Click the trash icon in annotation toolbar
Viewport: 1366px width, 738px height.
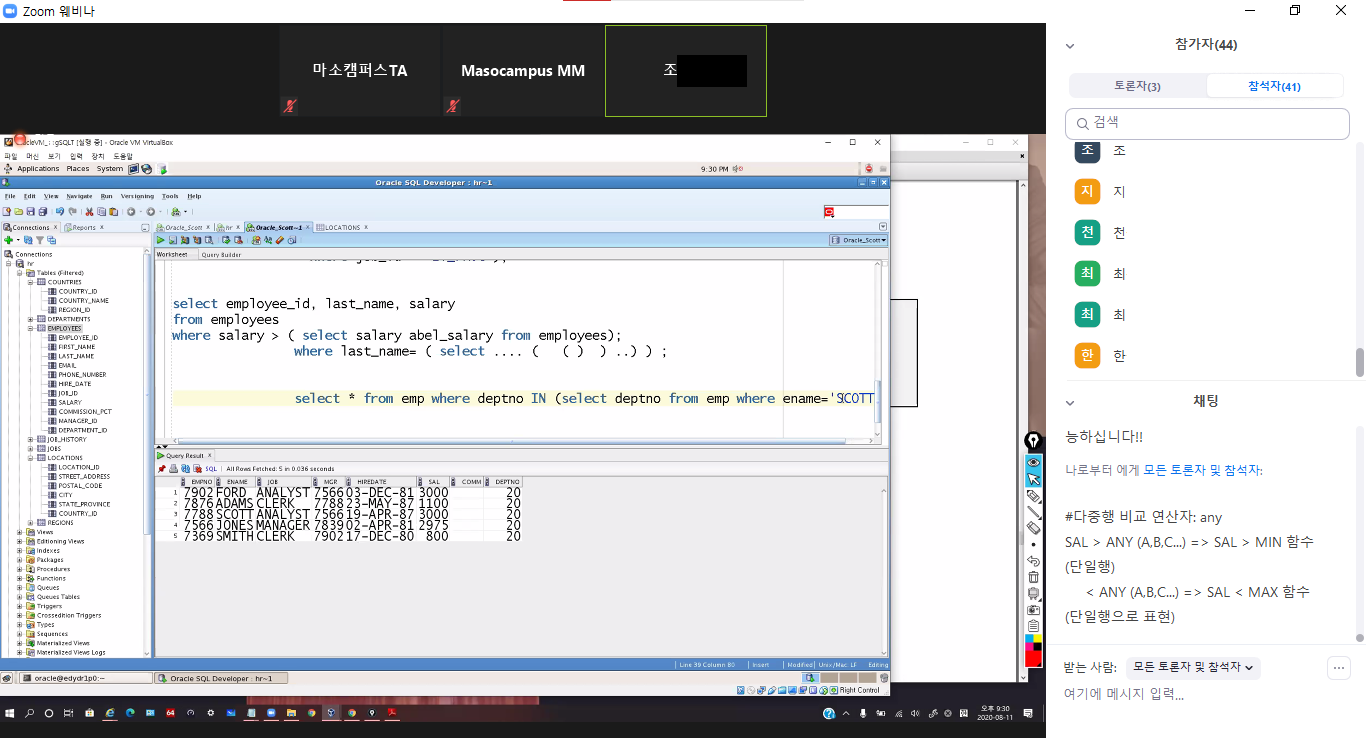click(1034, 577)
